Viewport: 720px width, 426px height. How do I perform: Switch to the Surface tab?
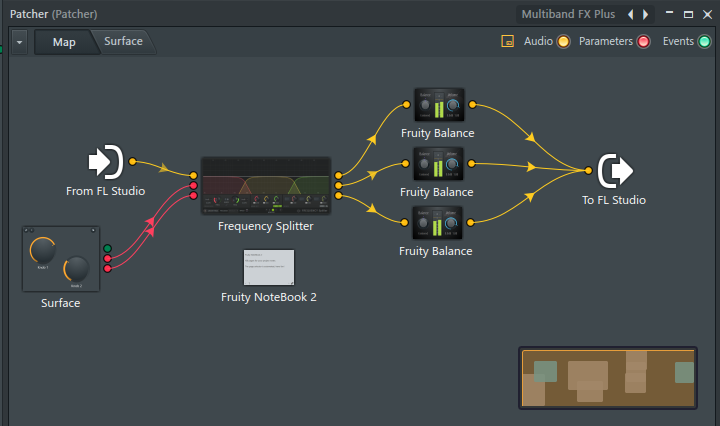(123, 41)
